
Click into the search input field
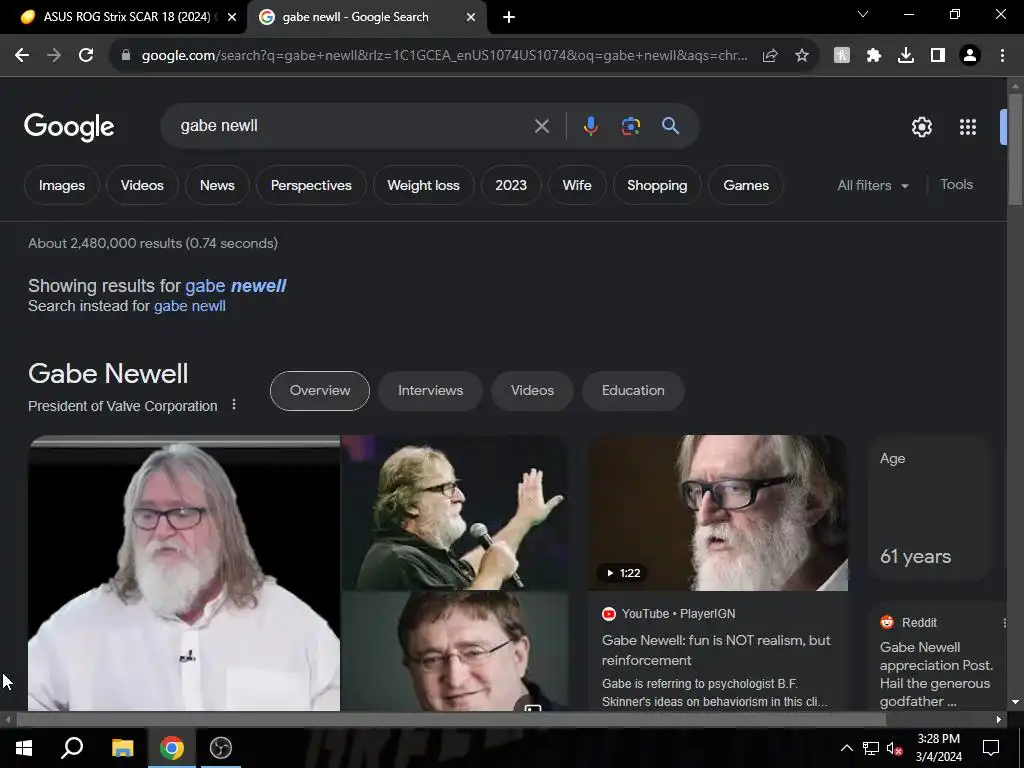coord(353,126)
